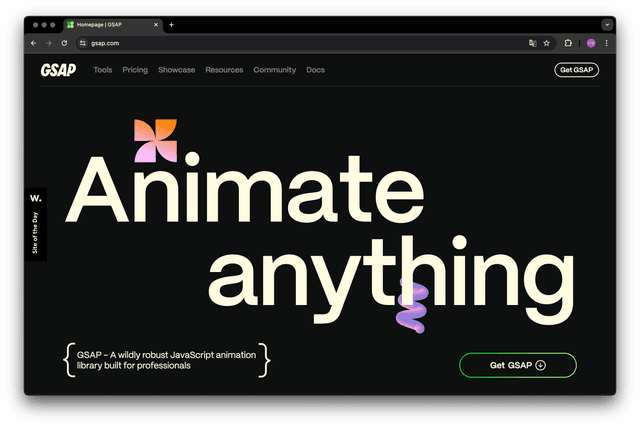Open the Docs nav link

(x=315, y=70)
